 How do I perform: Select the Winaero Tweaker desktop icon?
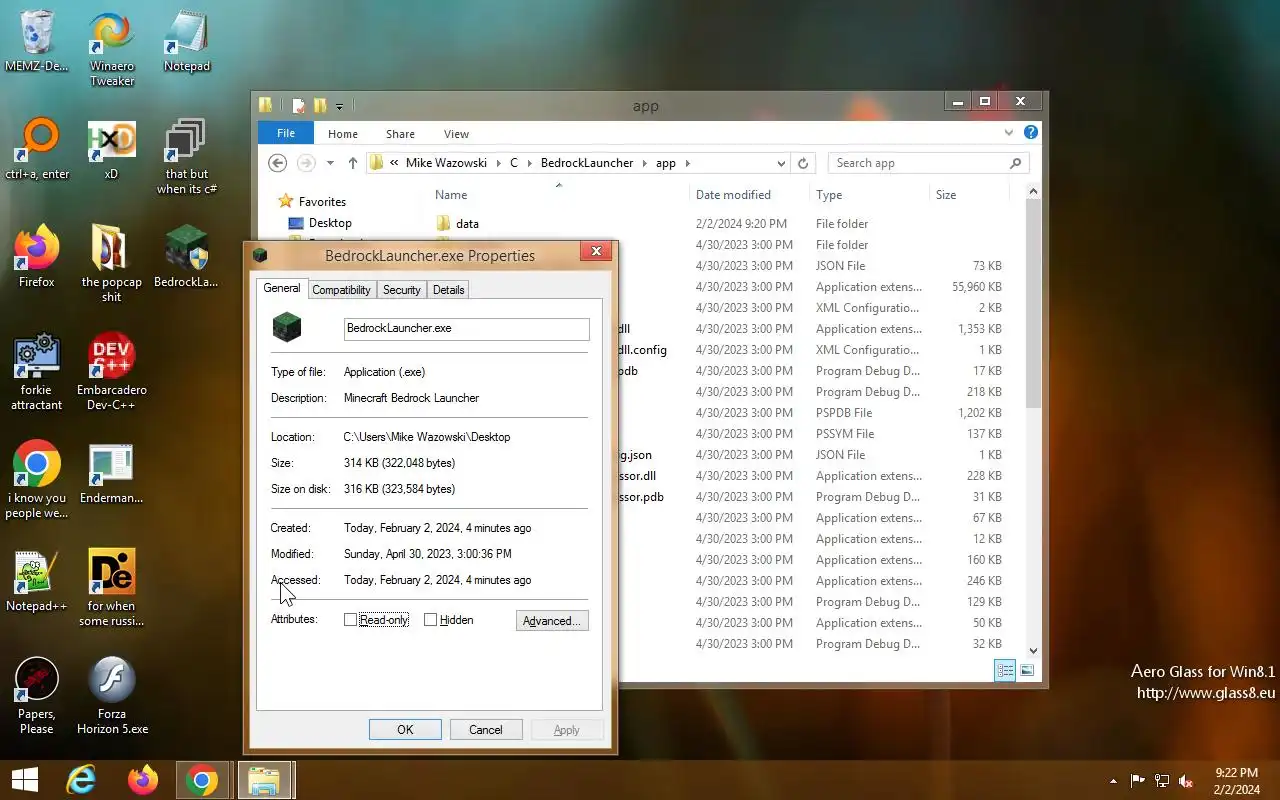pyautogui.click(x=112, y=49)
